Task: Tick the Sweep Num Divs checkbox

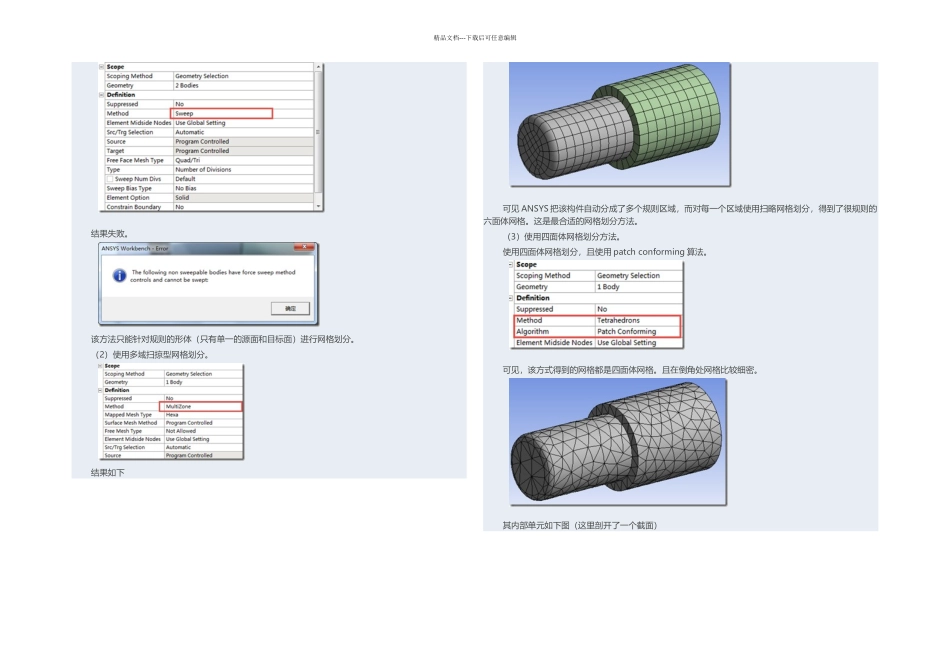Action: pos(110,179)
